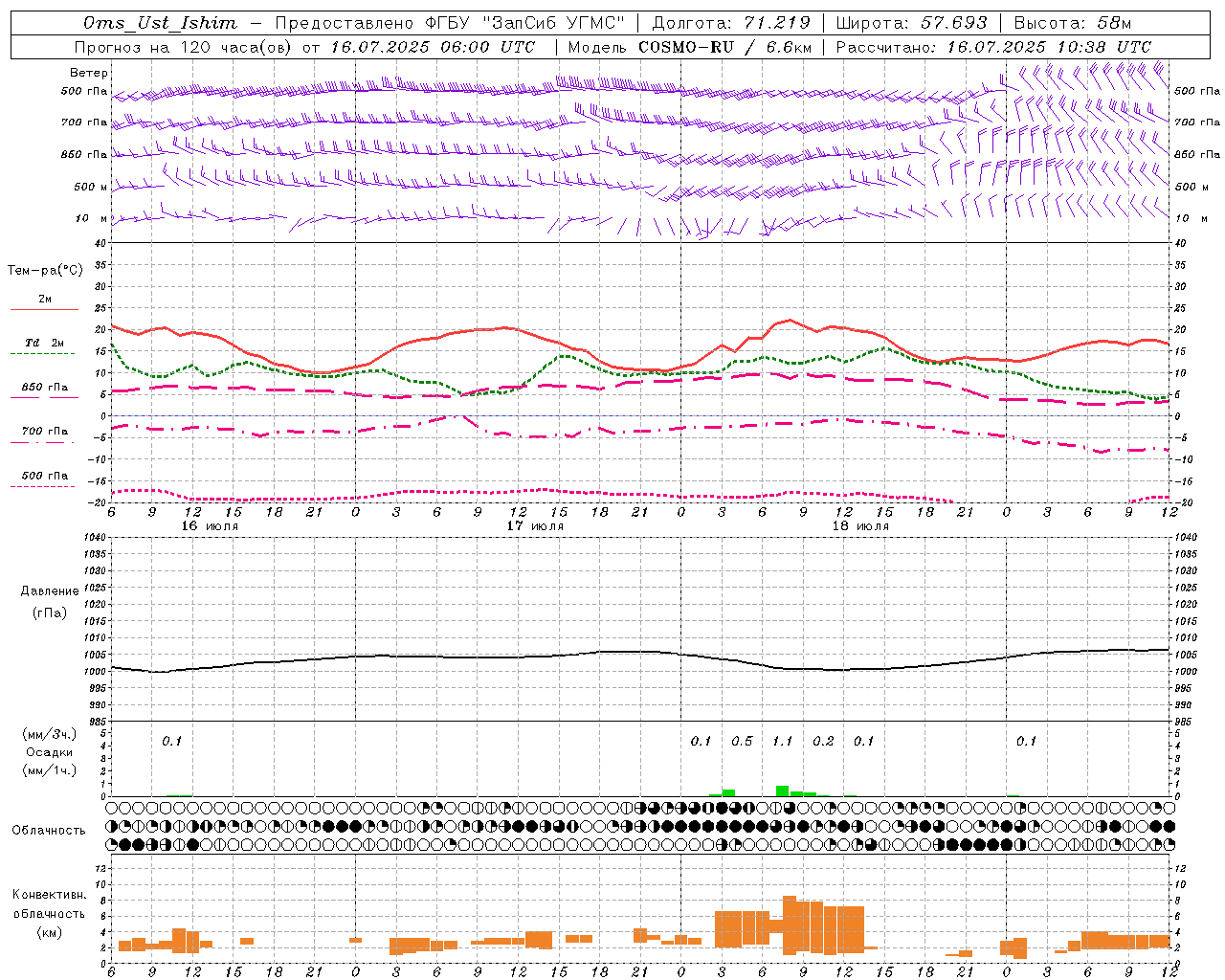Viewport: 1225px width, 980px height.
Task: Click the Осадки precipitation label
Action: (50, 752)
